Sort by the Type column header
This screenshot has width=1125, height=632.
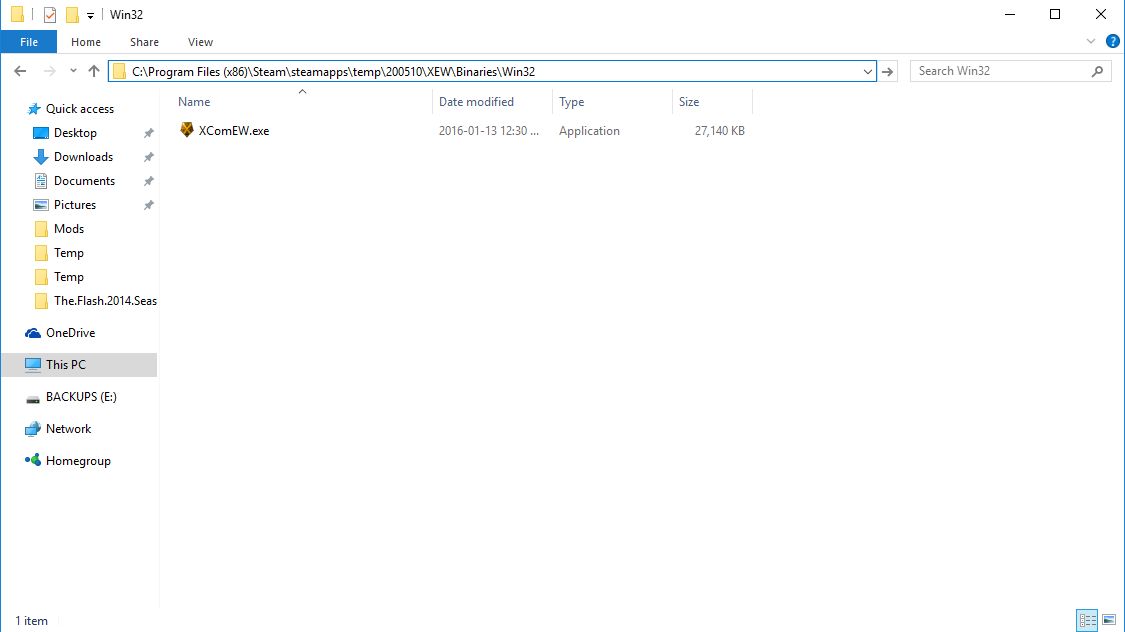571,102
